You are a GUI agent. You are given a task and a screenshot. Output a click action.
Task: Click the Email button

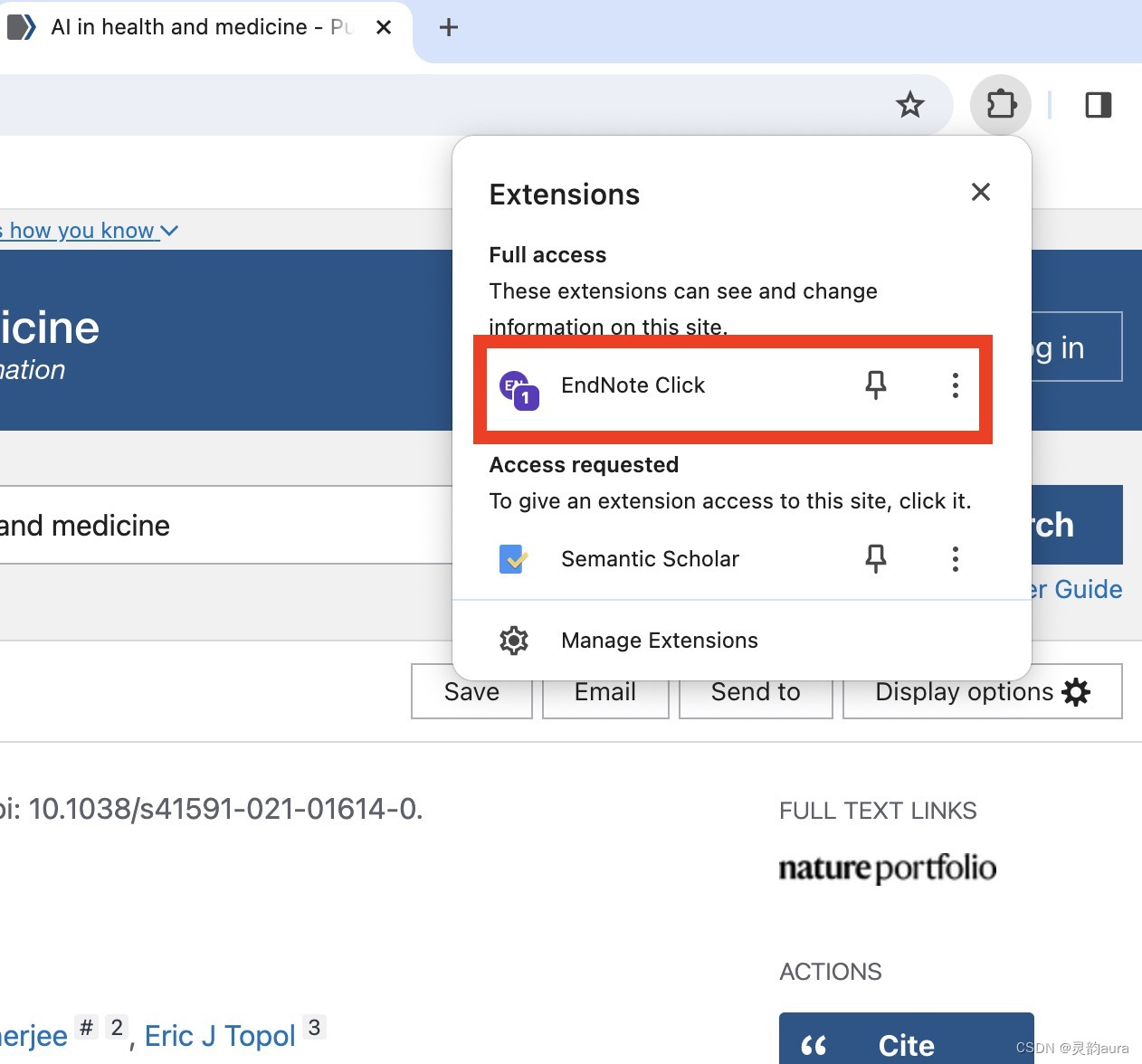[605, 692]
